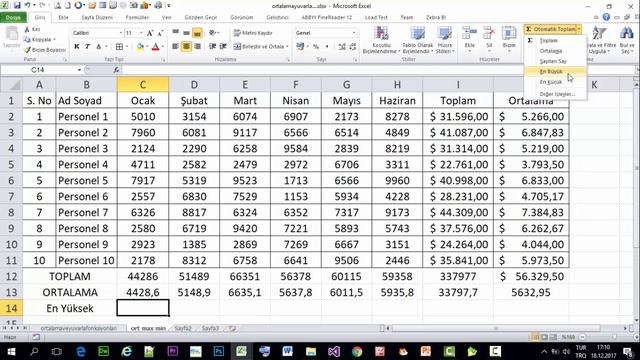Open the Kopyala dropdown arrow
Screen dimensions: 640x360
click(54, 40)
